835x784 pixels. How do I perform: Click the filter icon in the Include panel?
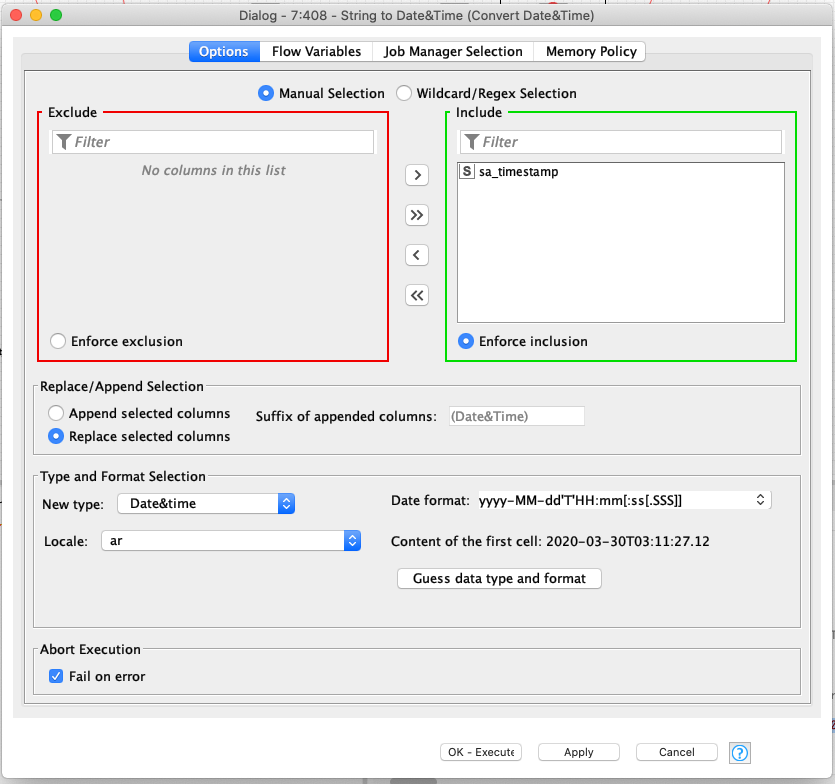473,141
